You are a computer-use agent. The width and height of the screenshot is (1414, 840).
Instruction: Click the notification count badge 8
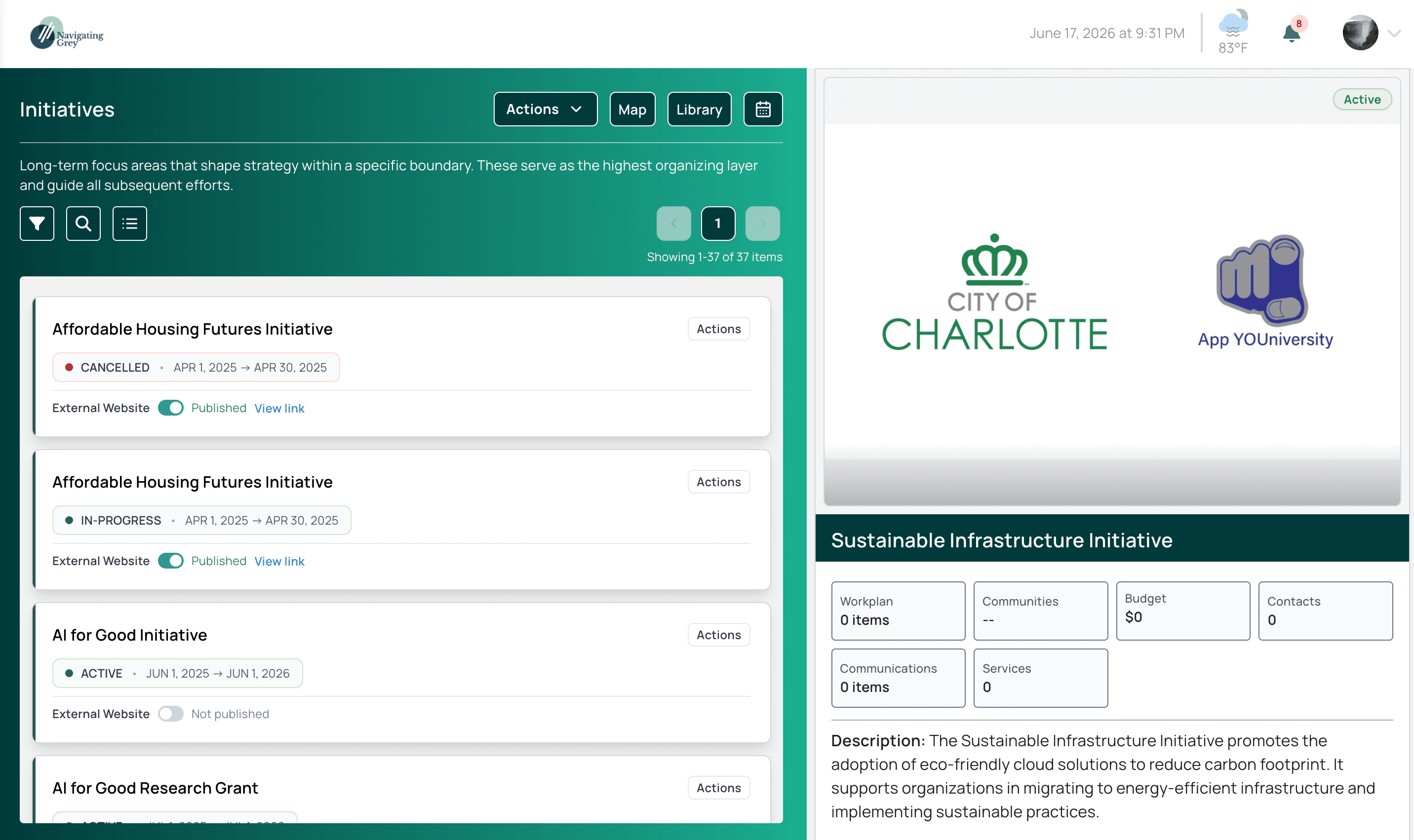coord(1298,23)
